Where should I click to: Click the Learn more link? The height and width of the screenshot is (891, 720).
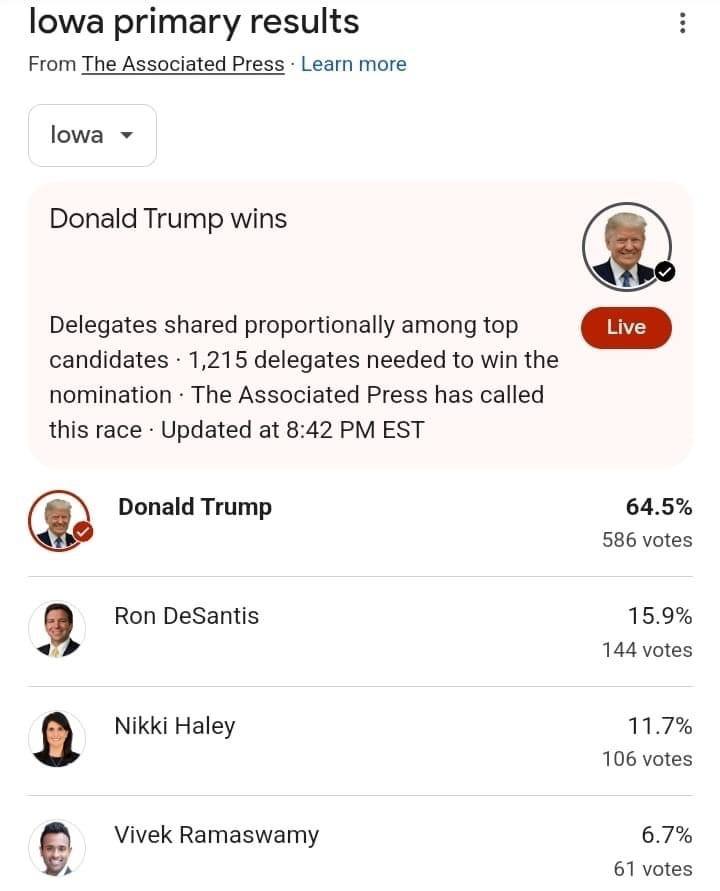click(x=353, y=64)
